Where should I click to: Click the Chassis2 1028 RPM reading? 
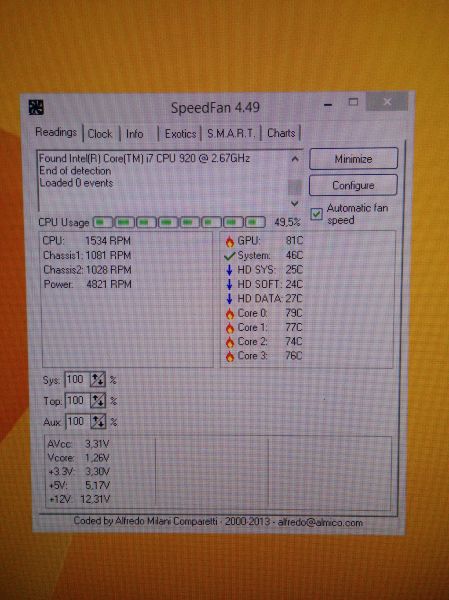[87, 270]
